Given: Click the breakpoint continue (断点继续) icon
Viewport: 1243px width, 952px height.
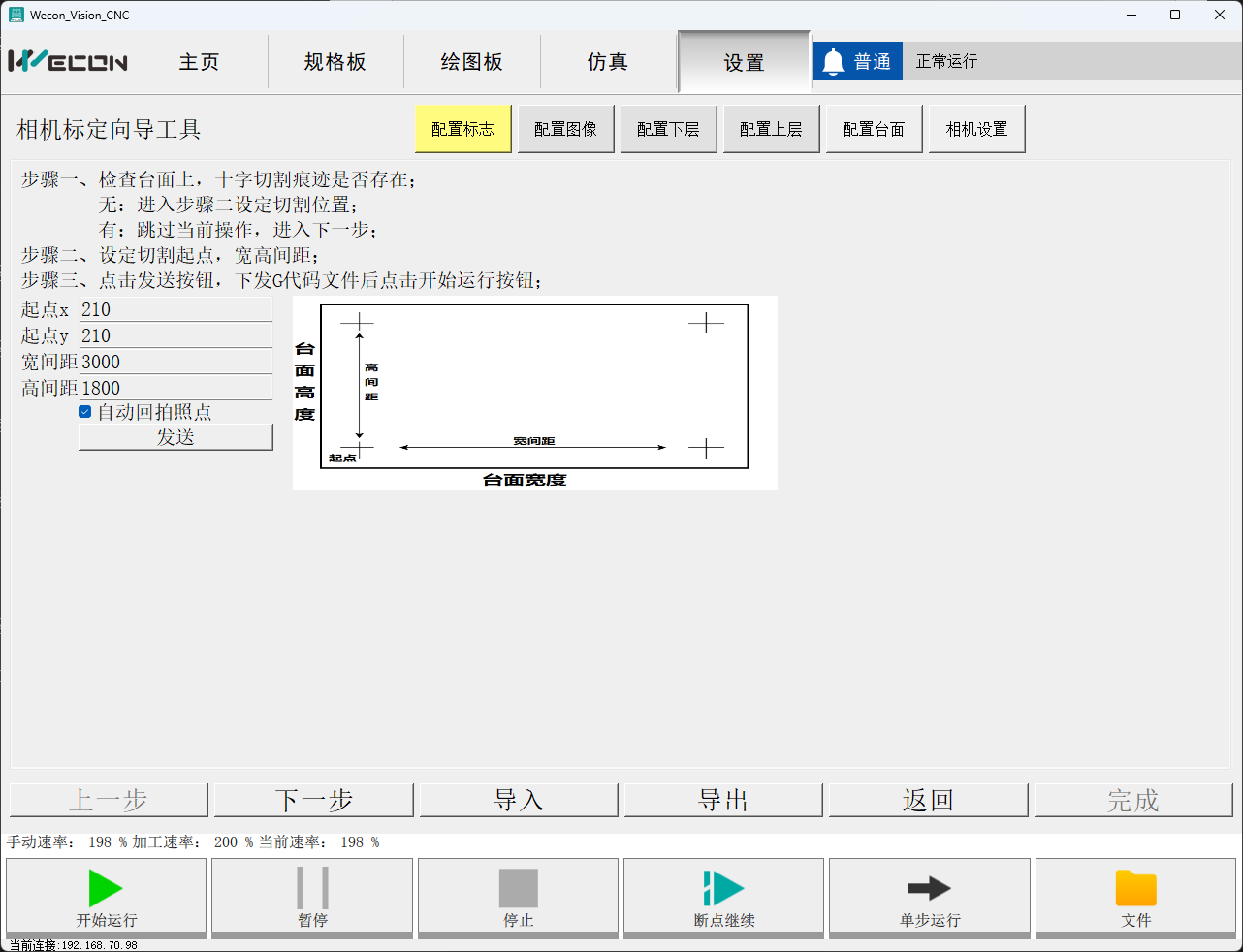Looking at the screenshot, I should [723, 888].
